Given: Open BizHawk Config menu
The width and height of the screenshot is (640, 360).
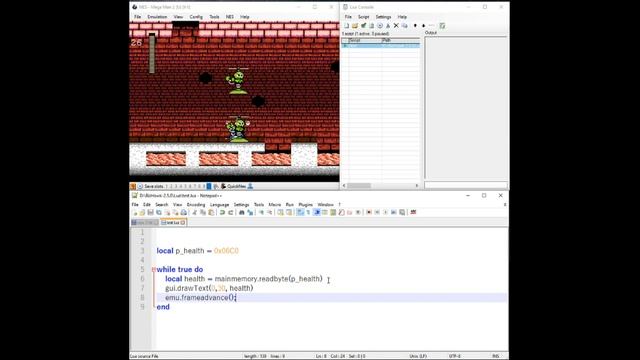Looking at the screenshot, I should click(x=196, y=17).
